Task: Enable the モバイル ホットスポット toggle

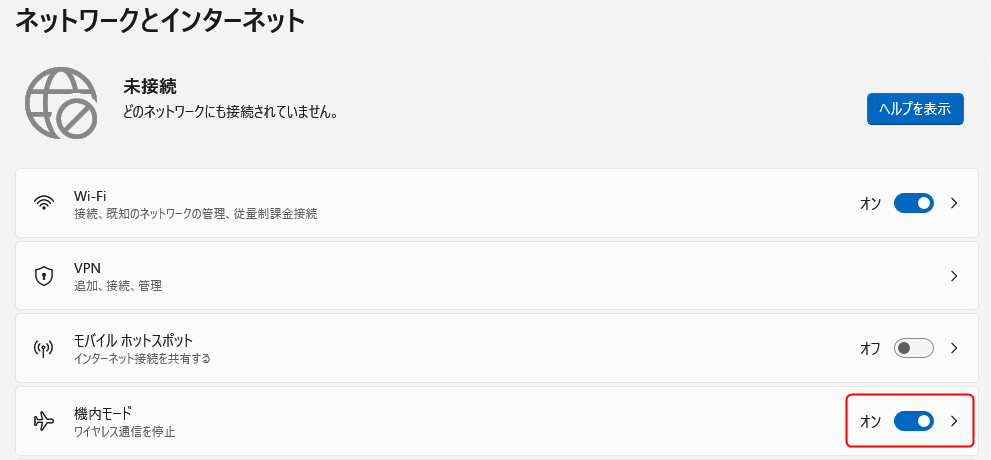Action: pos(913,348)
